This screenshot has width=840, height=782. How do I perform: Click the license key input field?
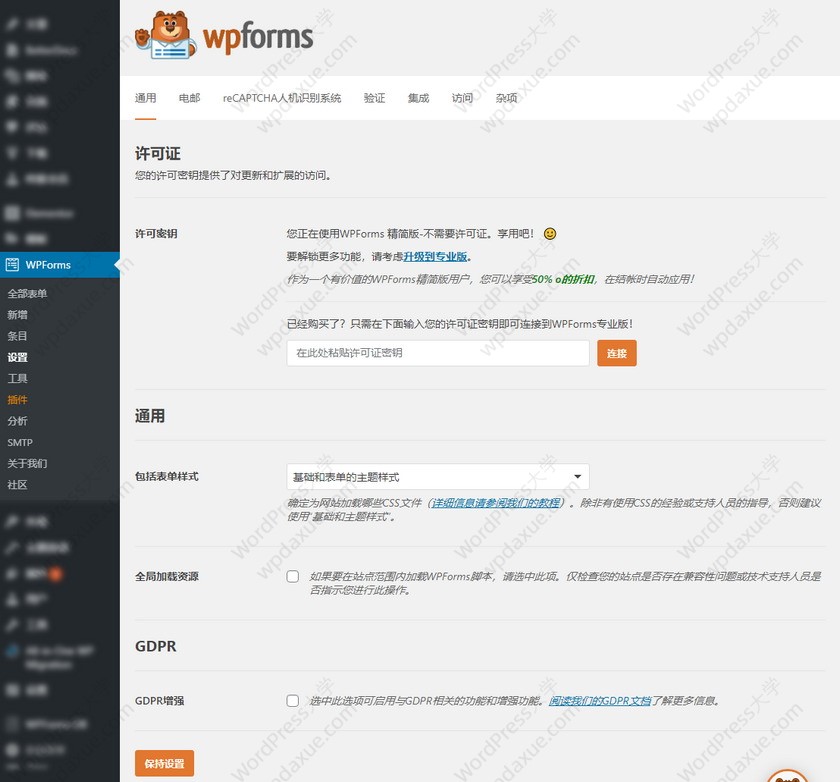click(437, 353)
